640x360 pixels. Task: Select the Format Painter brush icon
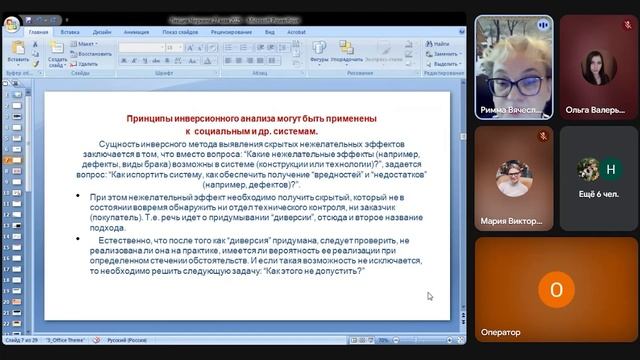36,64
